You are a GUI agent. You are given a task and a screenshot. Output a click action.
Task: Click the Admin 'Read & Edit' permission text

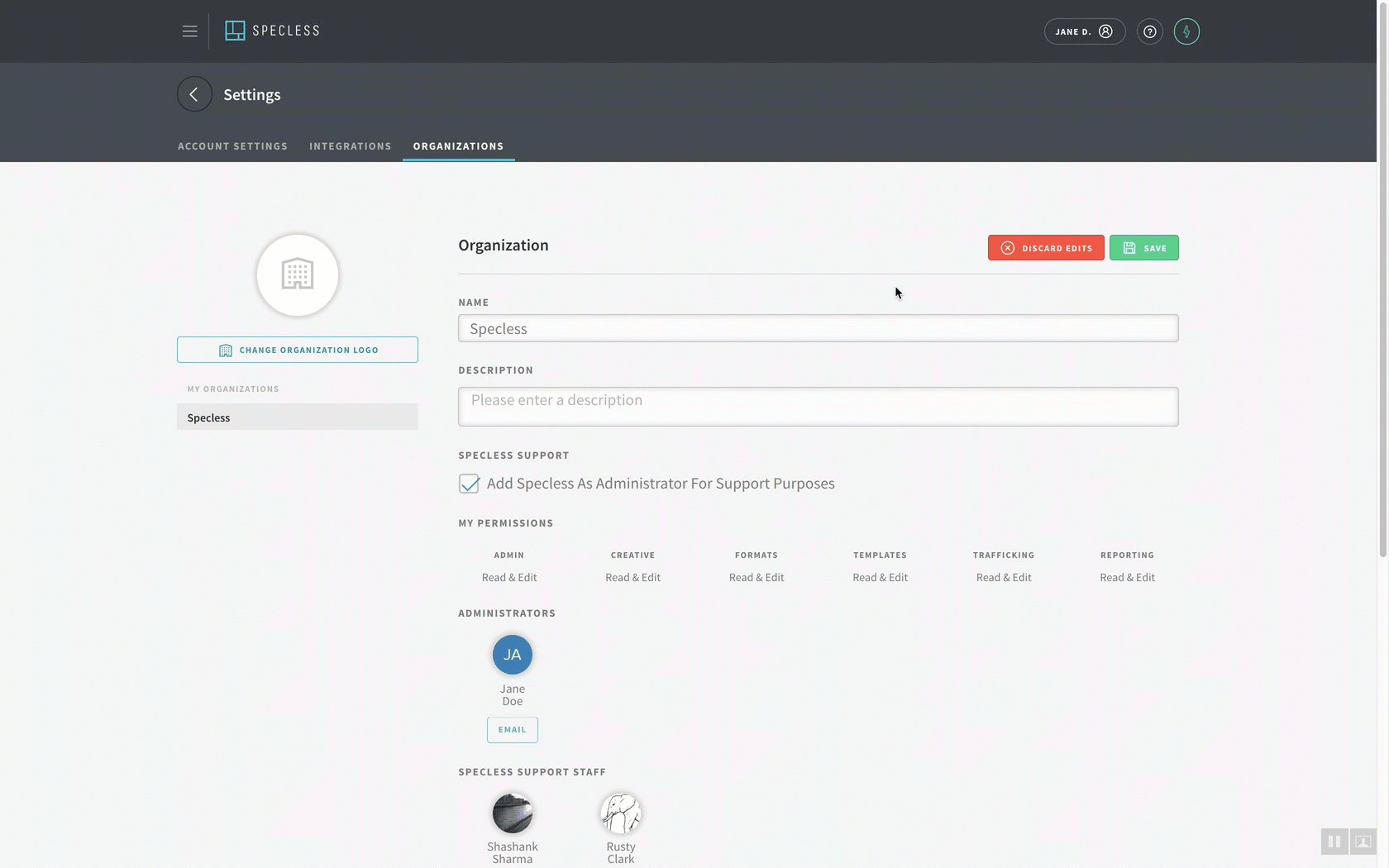pyautogui.click(x=509, y=577)
